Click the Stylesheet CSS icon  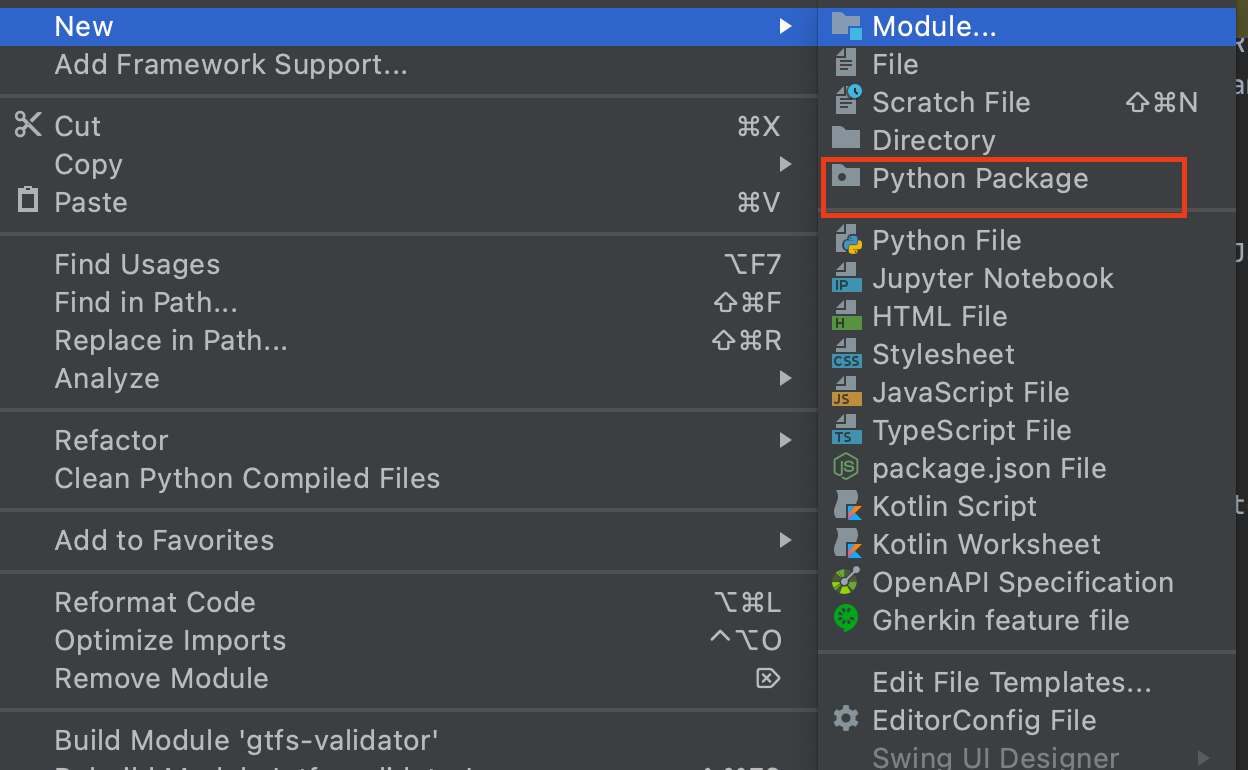[847, 355]
